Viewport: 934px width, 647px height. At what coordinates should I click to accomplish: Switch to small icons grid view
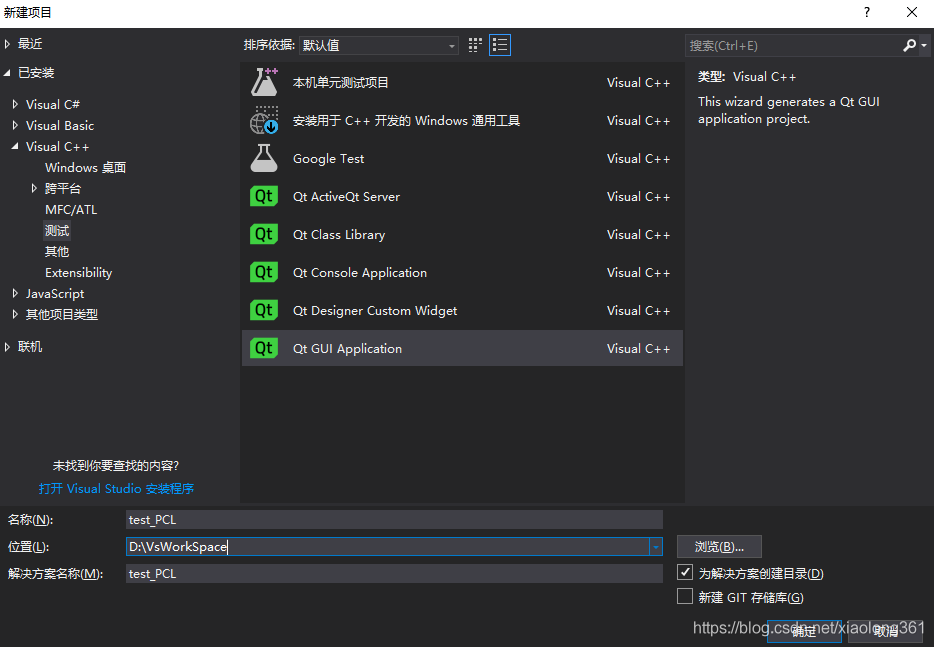coord(475,45)
